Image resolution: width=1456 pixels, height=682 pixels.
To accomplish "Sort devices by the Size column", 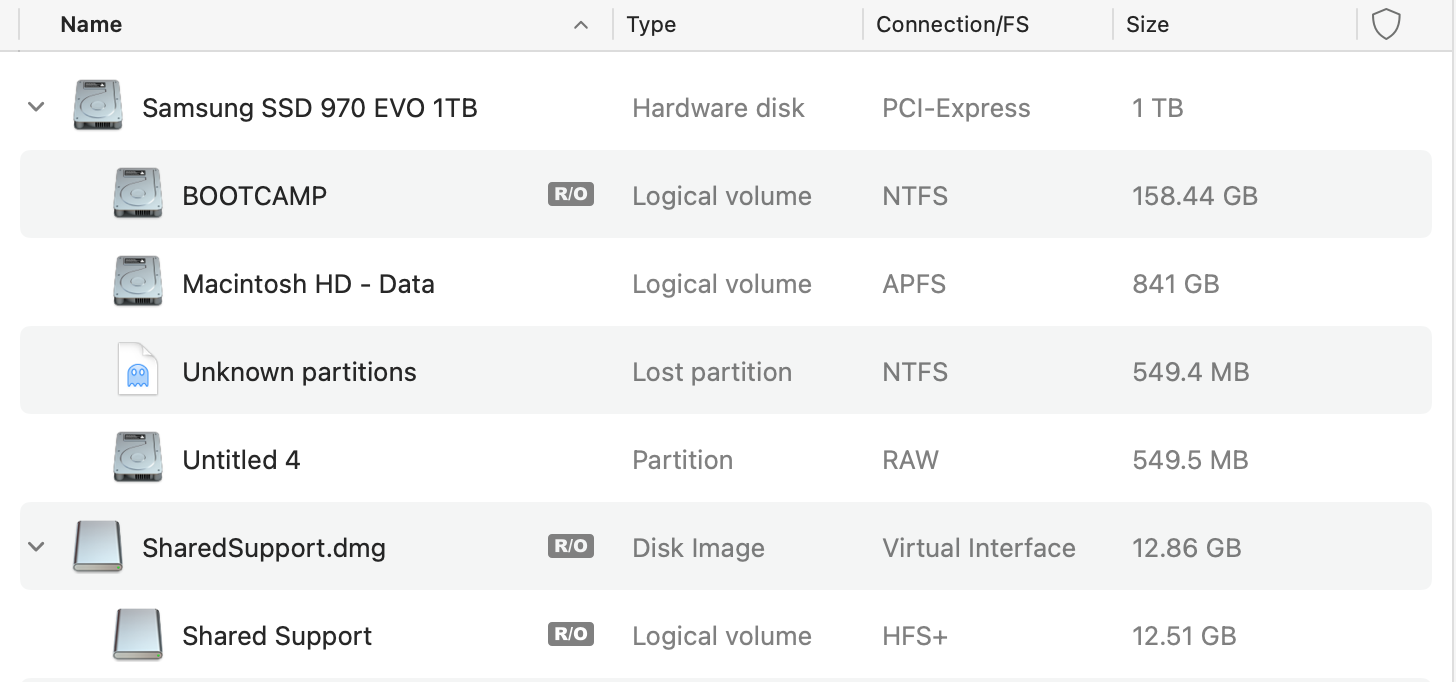I will [1147, 25].
